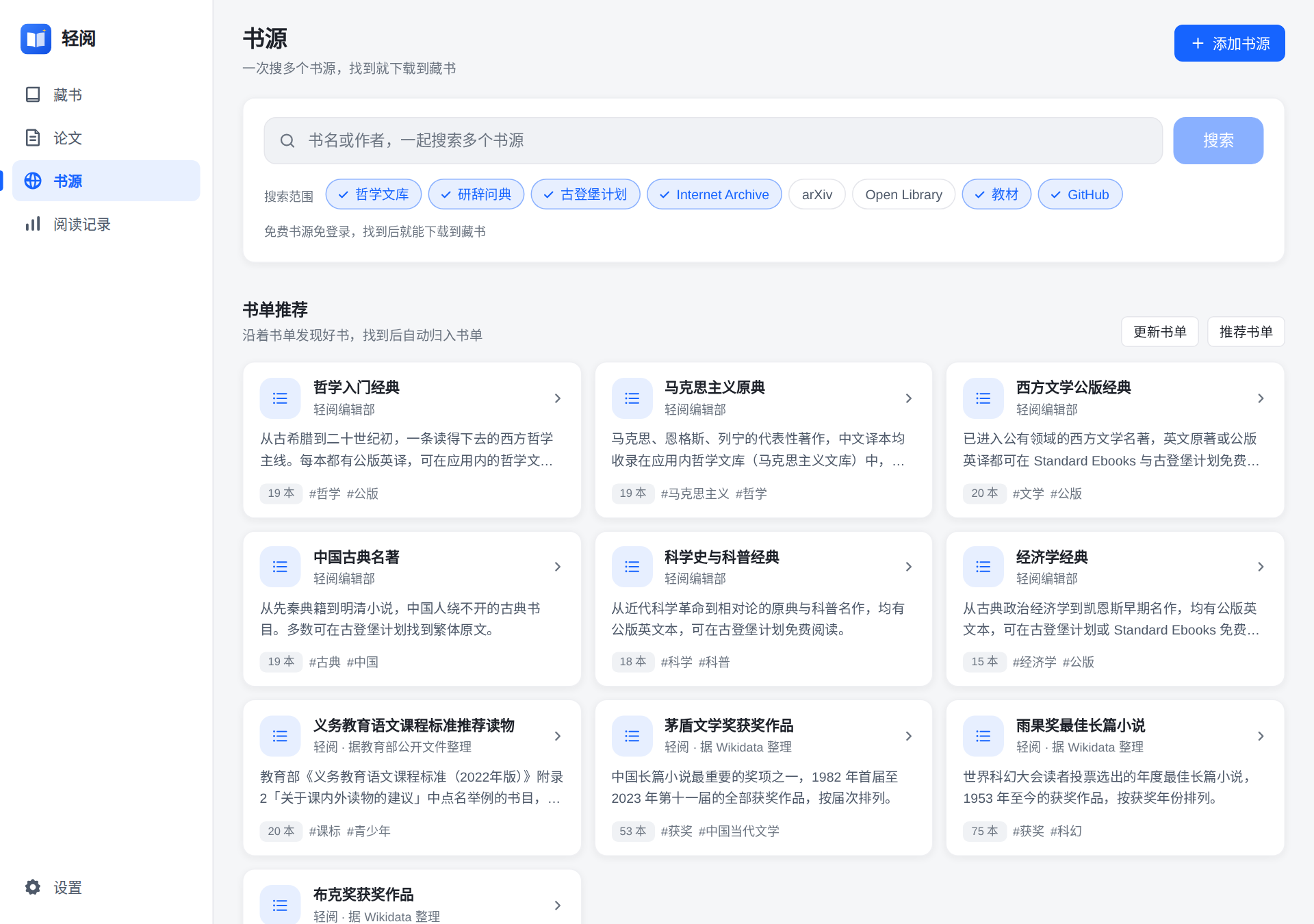Toggle the 古登堡计划 search scope chip
This screenshot has width=1314, height=924.
[586, 194]
